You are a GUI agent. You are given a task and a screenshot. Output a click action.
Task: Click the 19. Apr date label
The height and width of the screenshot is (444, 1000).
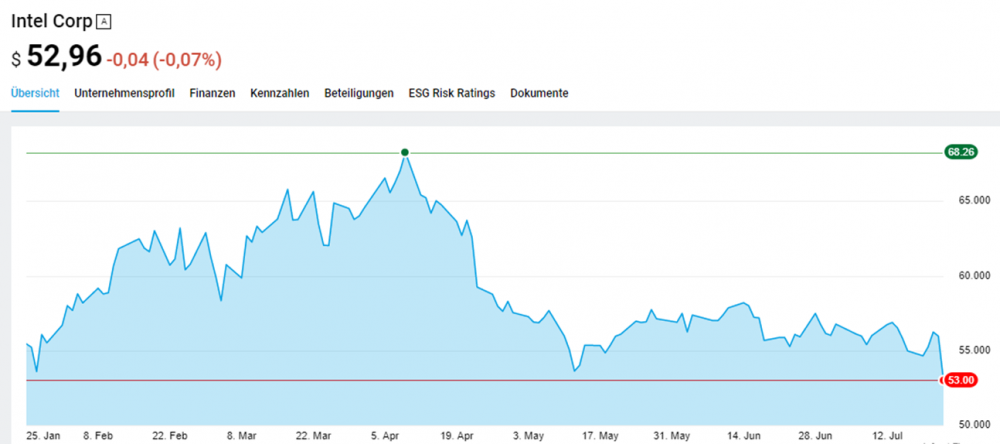457,437
